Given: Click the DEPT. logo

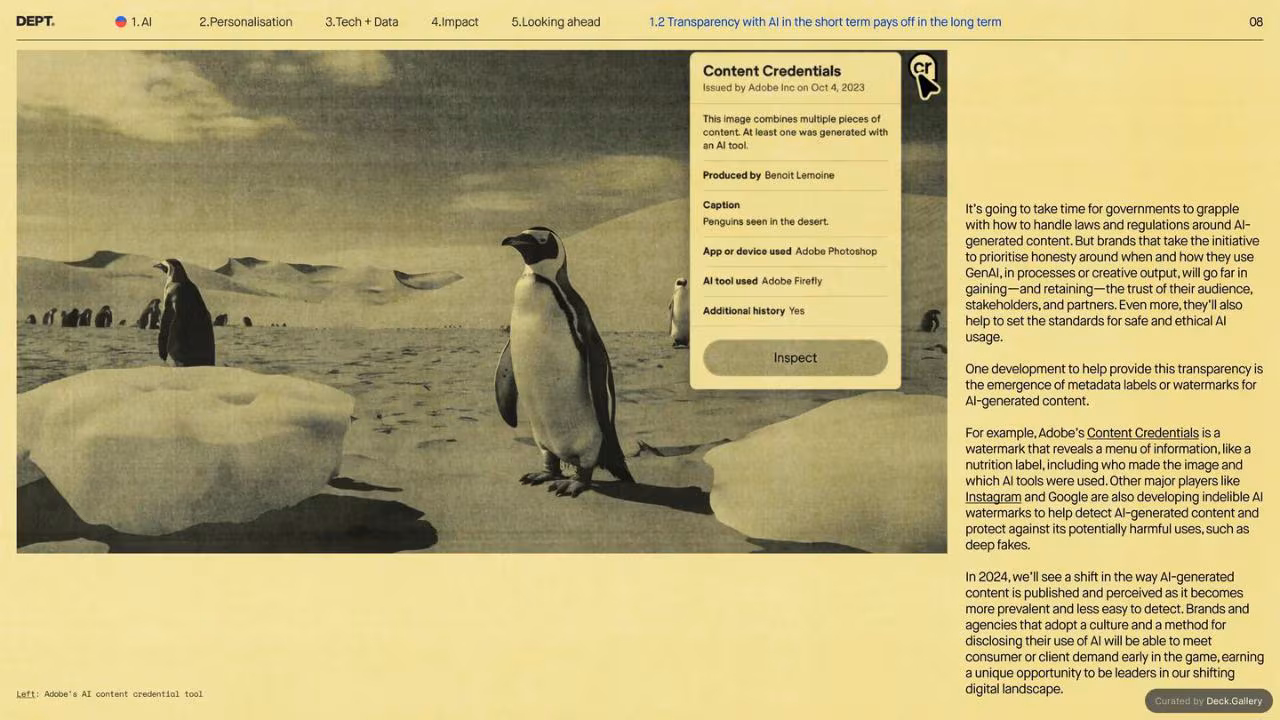Looking at the screenshot, I should point(35,21).
